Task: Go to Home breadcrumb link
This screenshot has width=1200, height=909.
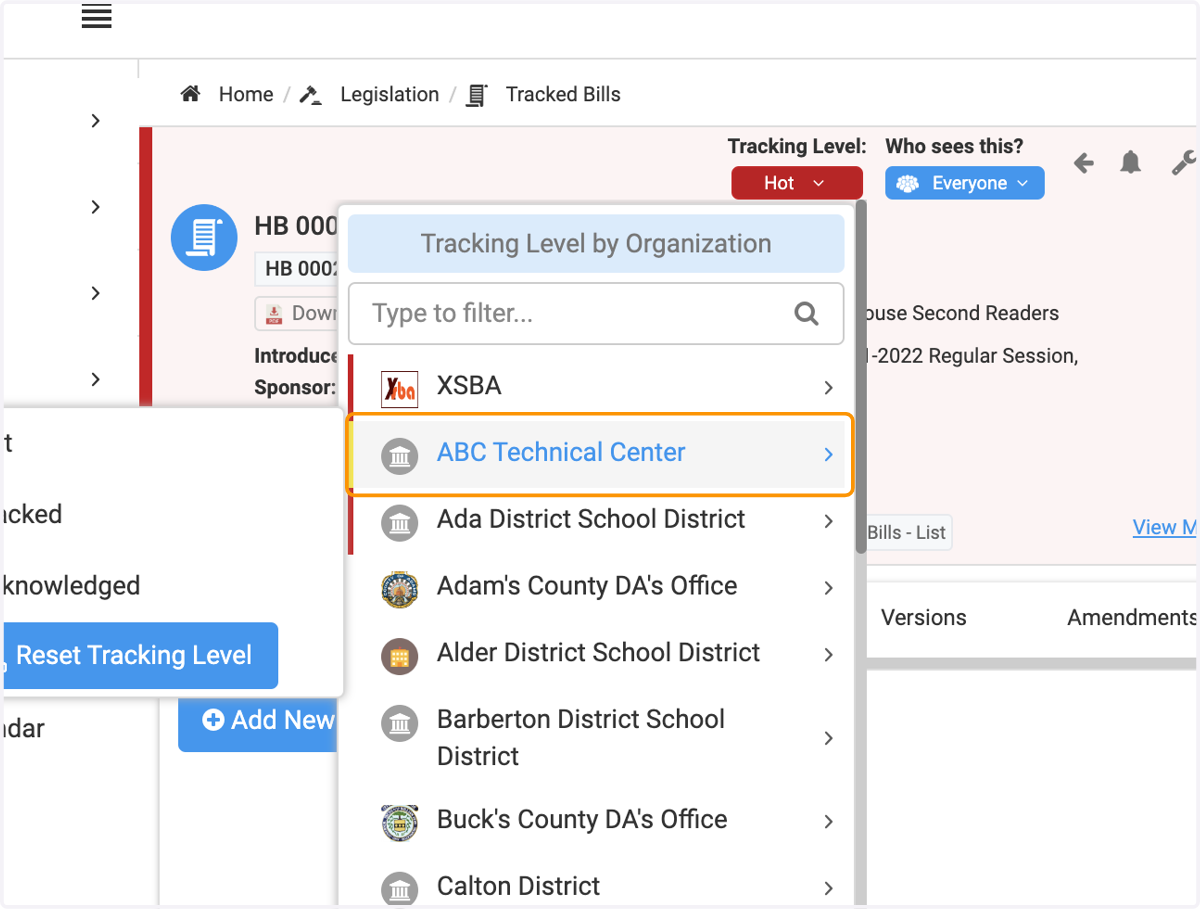Action: click(246, 94)
